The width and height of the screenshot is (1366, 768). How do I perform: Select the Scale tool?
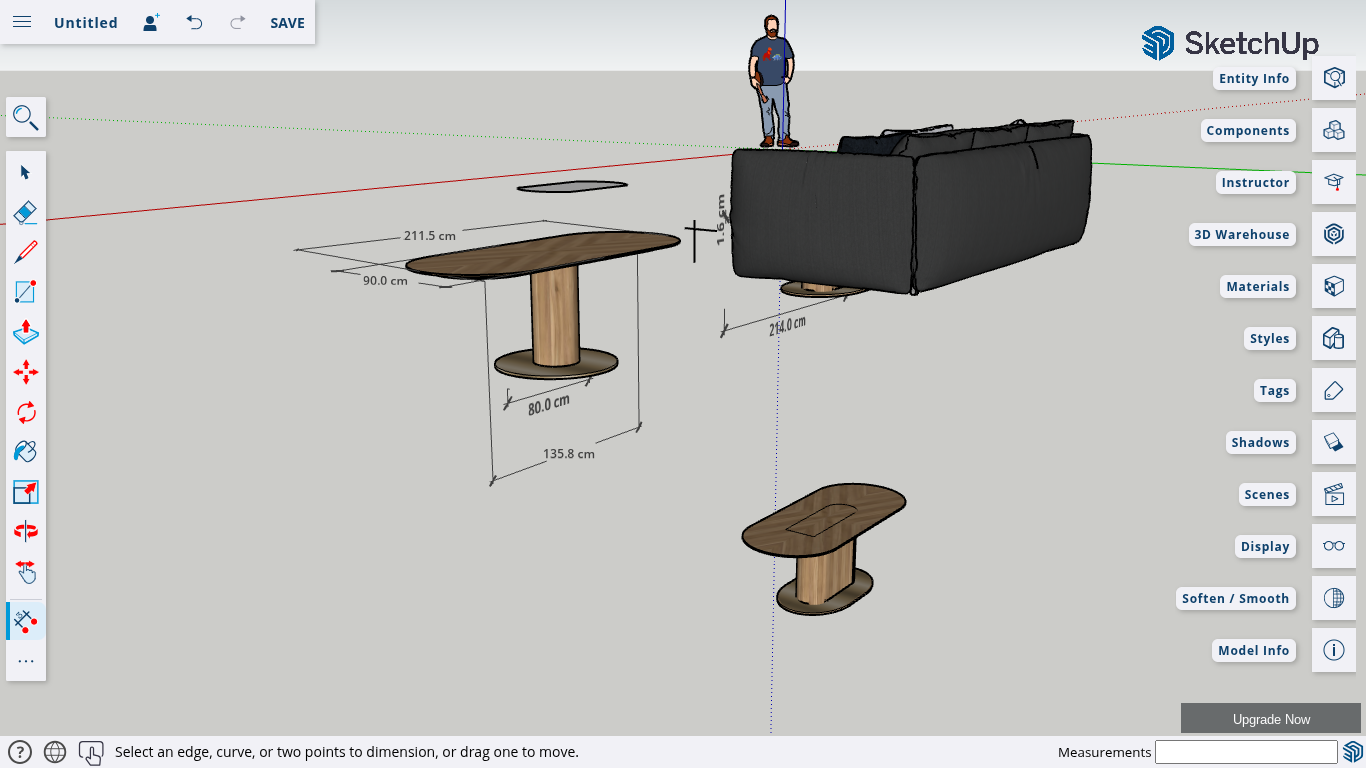(x=26, y=492)
